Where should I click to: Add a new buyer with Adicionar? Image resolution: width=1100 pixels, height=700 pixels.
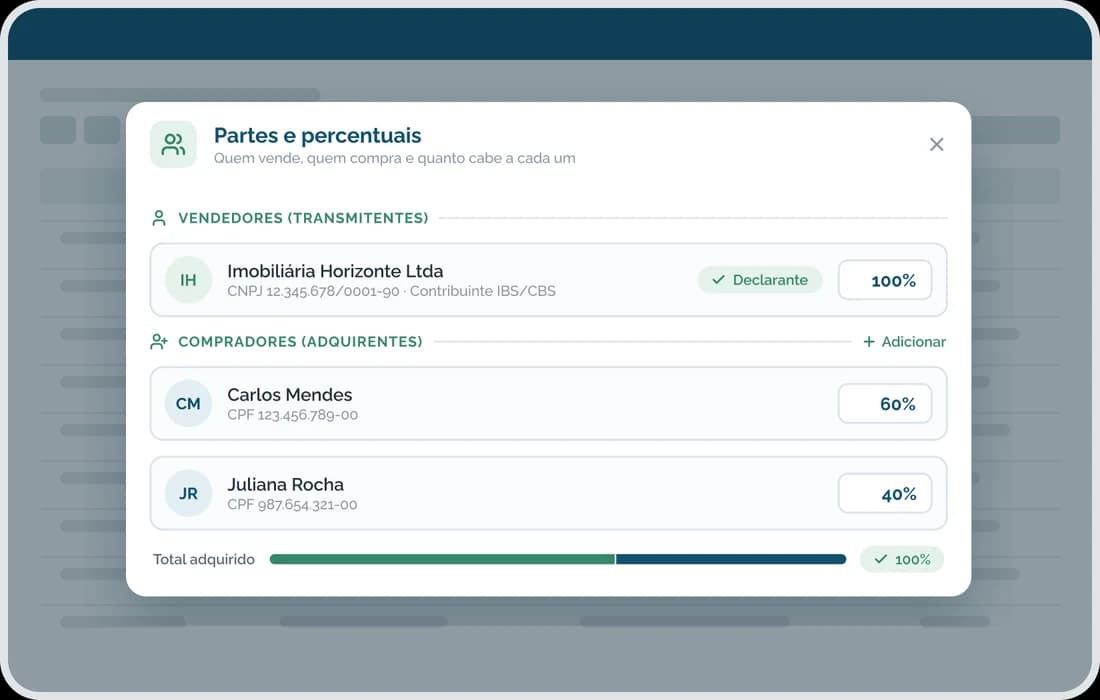click(x=904, y=342)
